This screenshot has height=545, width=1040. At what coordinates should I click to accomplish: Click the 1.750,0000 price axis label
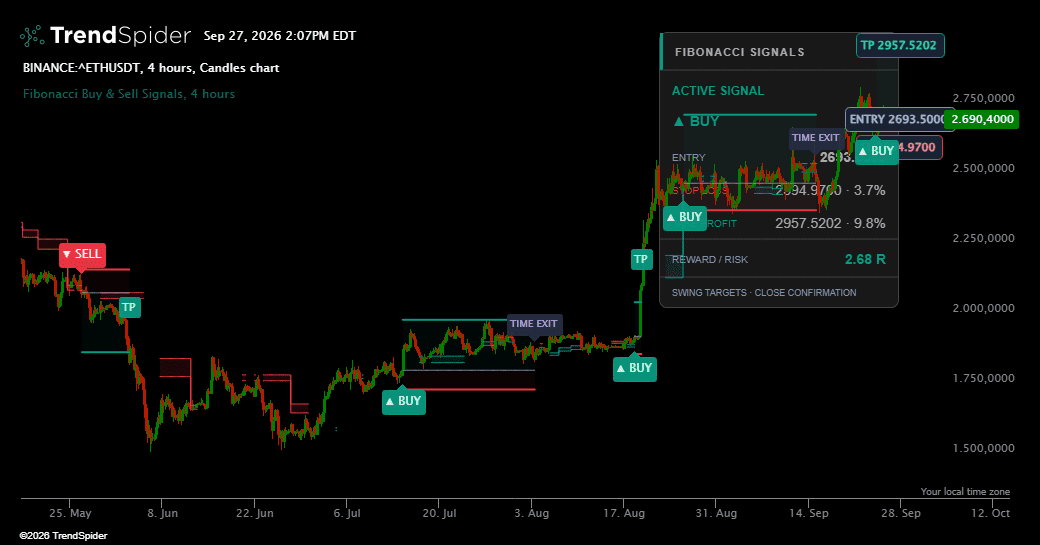click(983, 378)
